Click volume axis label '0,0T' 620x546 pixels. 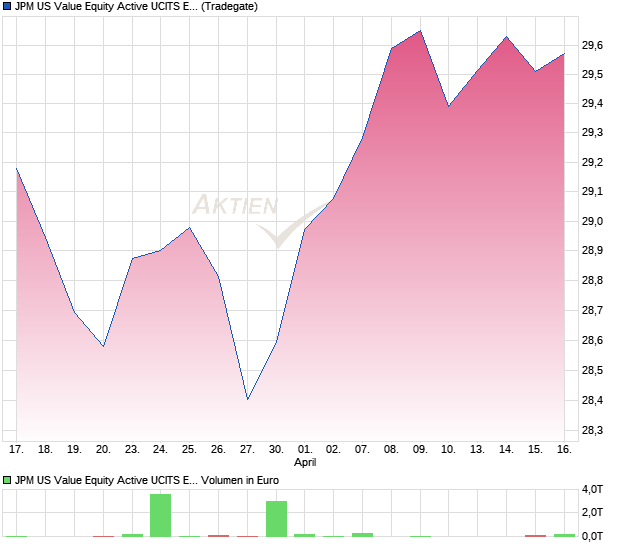592,537
